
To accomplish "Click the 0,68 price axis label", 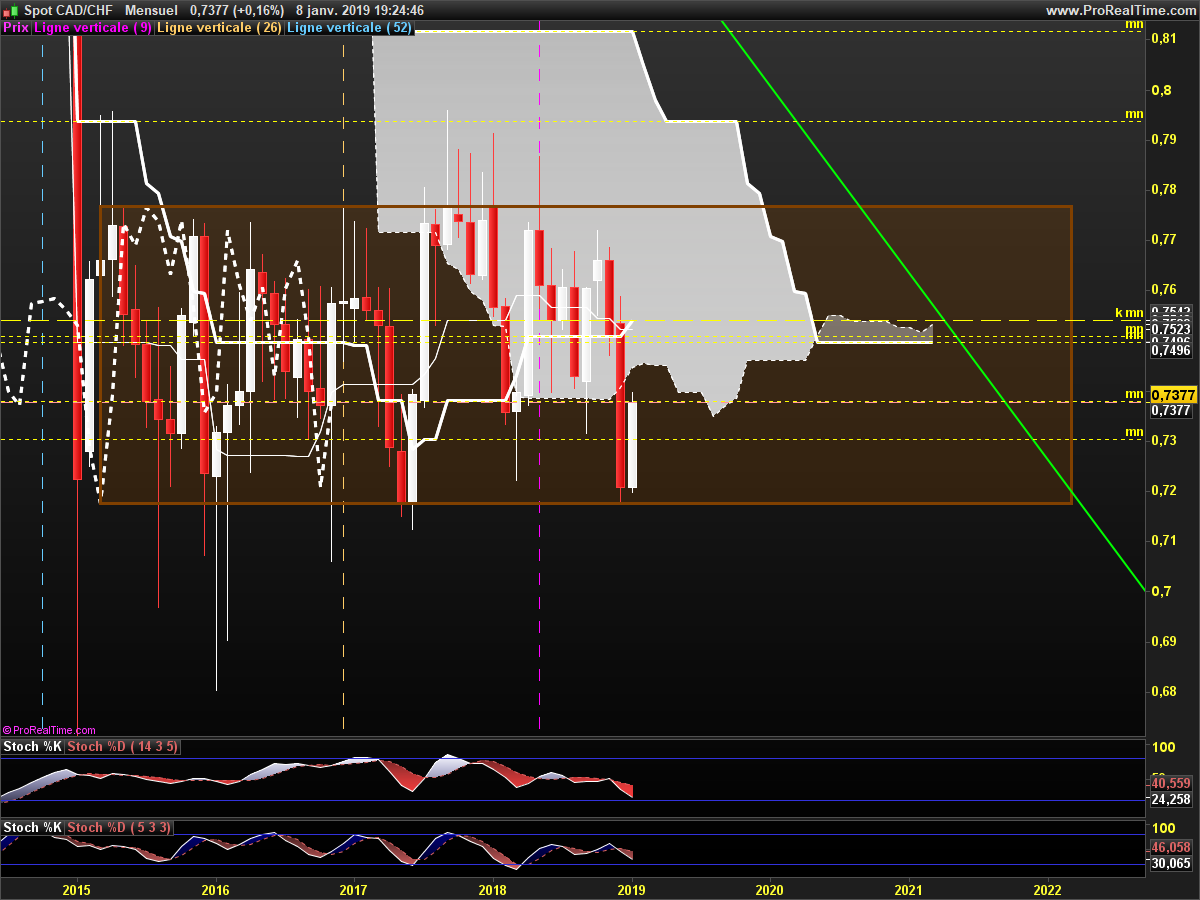I will pyautogui.click(x=1163, y=691).
